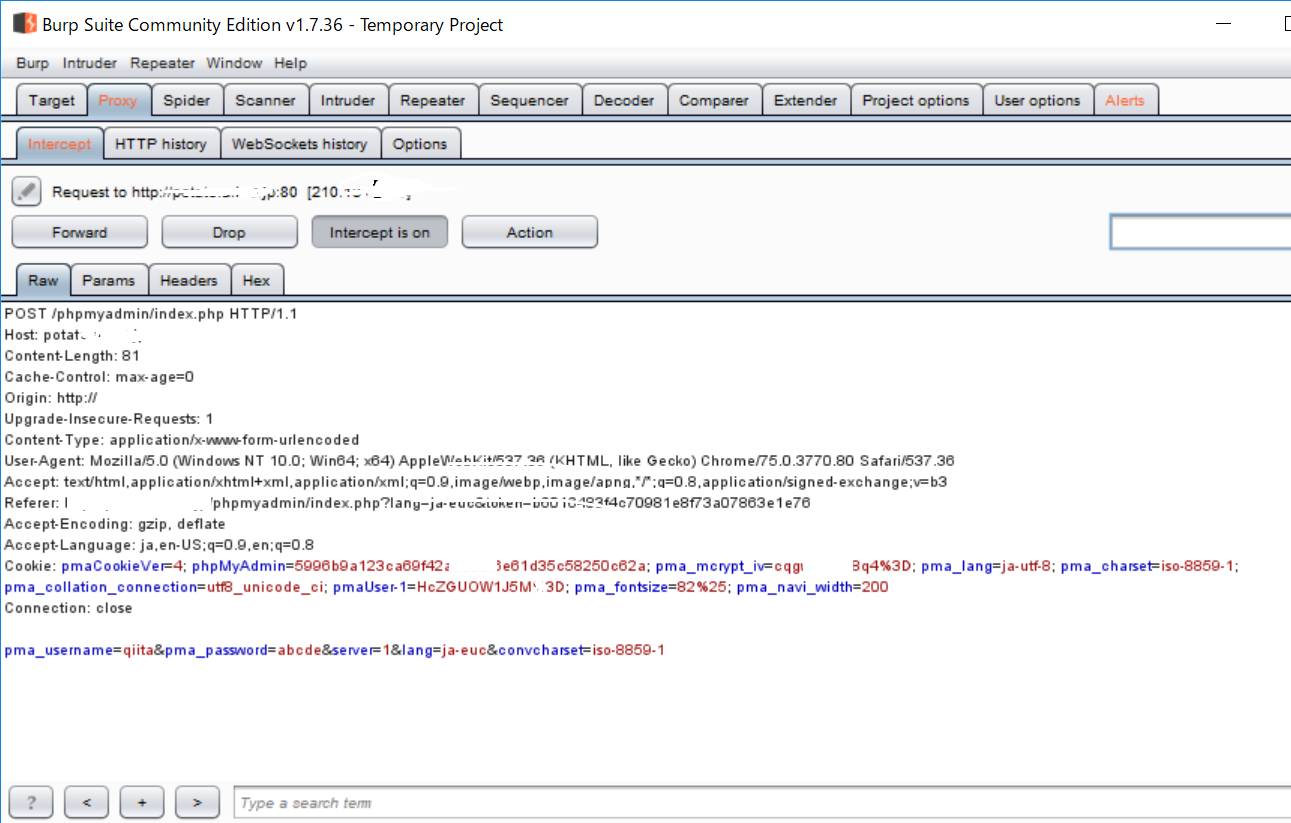Click the pencil edit icon beside Request to
The height and width of the screenshot is (823, 1291).
[27, 191]
